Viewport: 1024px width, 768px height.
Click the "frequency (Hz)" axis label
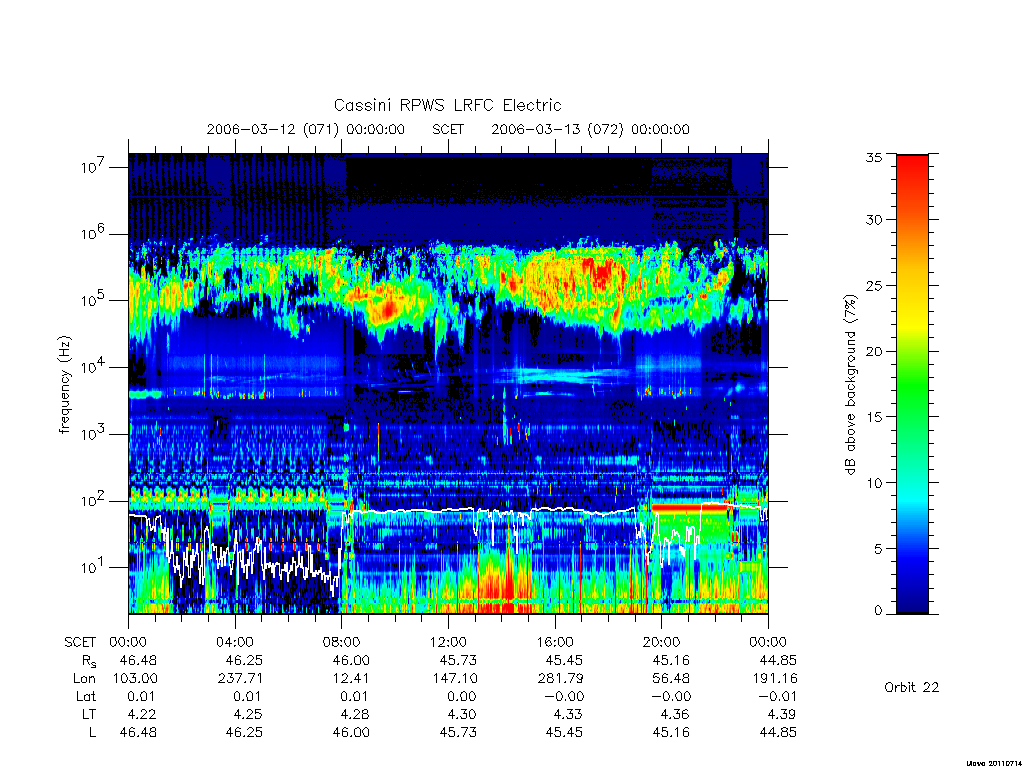click(64, 385)
